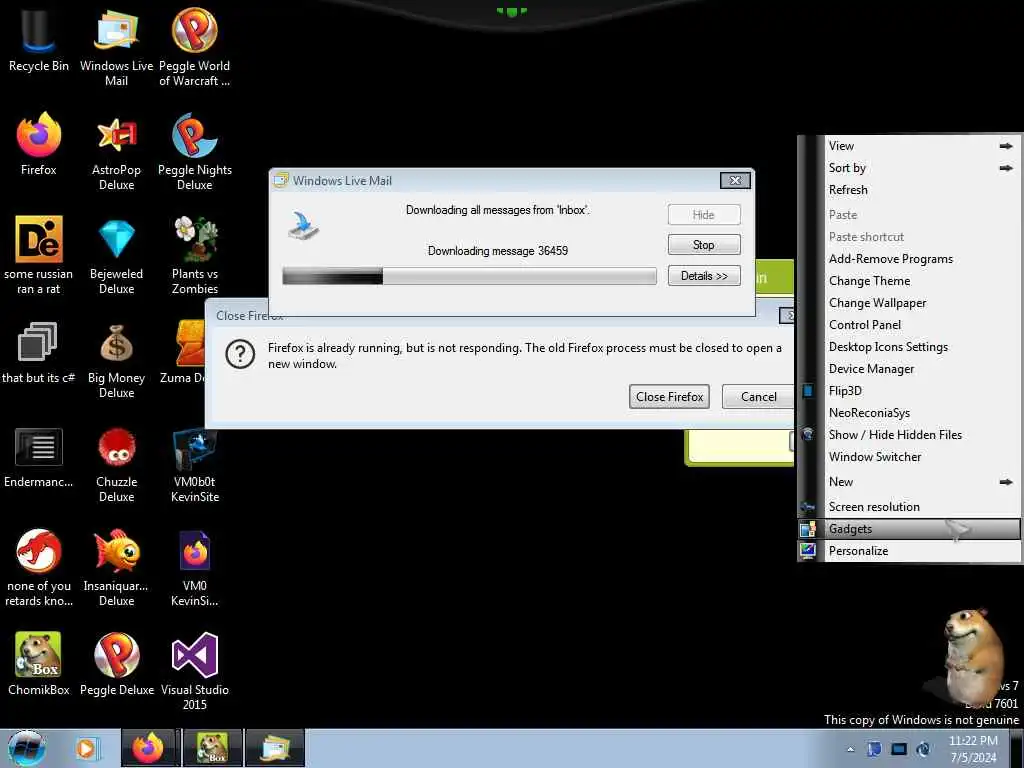Open the Recycle Bin desktop icon
1024x768 pixels.
[39, 40]
